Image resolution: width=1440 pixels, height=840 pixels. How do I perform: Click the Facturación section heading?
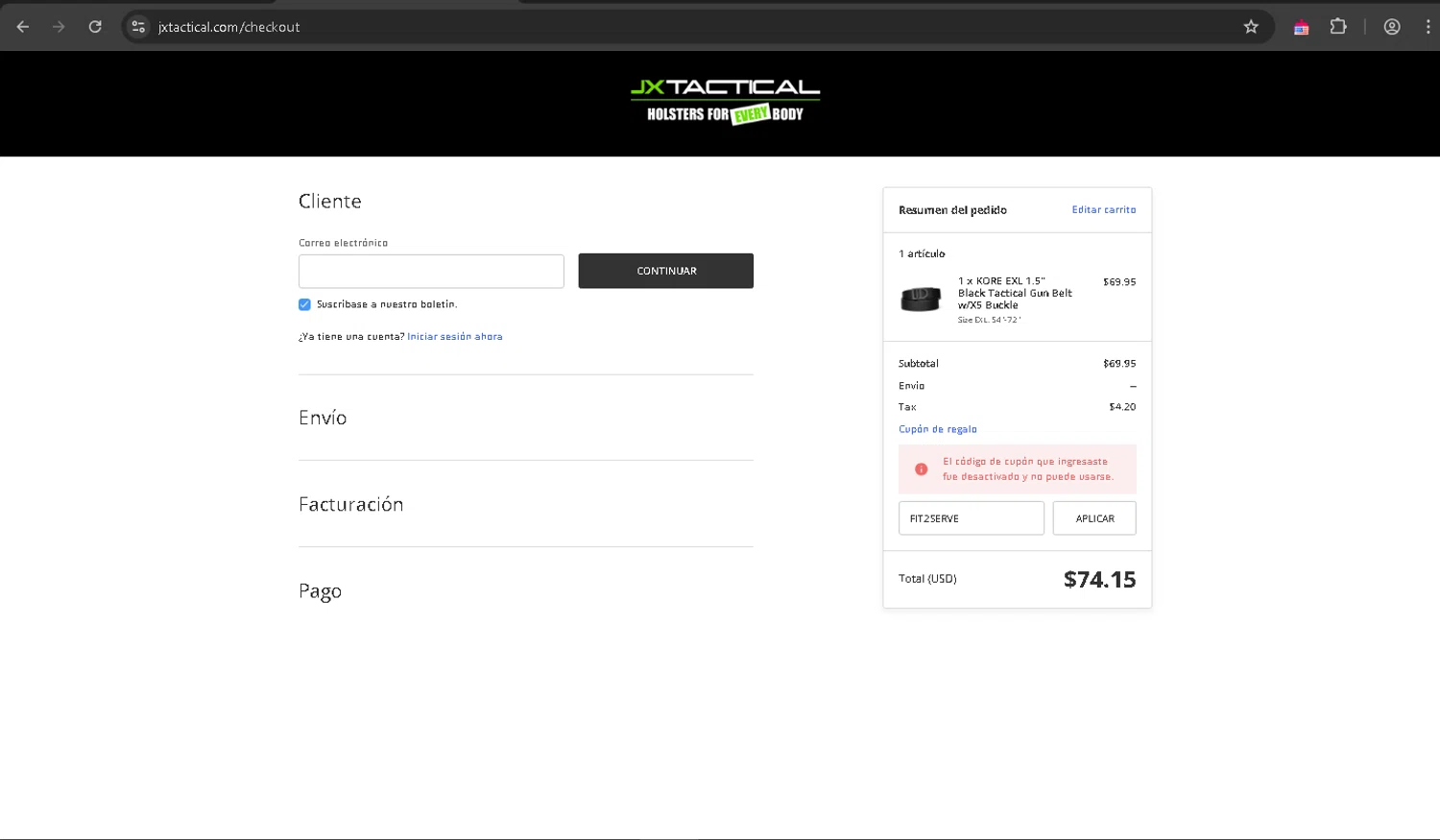pyautogui.click(x=350, y=504)
